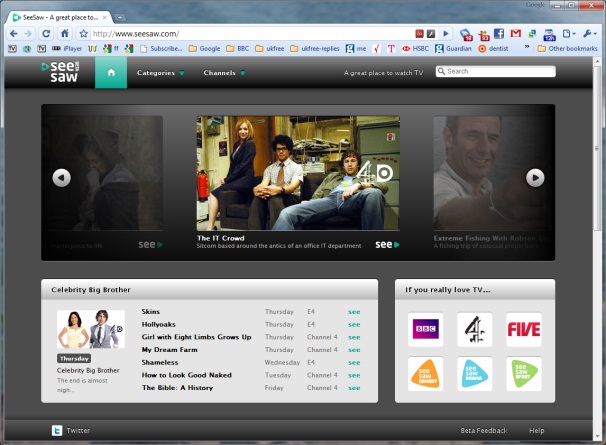Click the Celebrity Big Brother title text

point(88,370)
